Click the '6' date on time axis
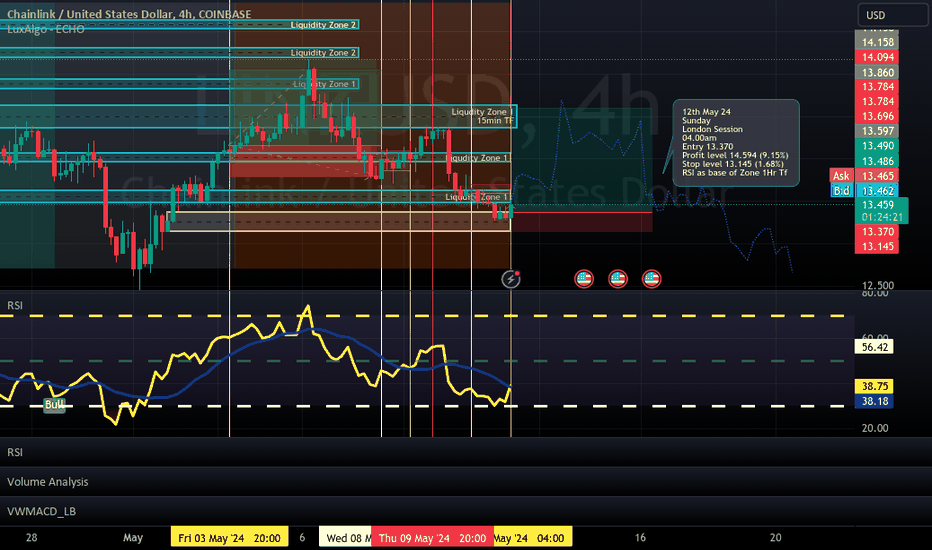This screenshot has width=932, height=550. tap(302, 538)
